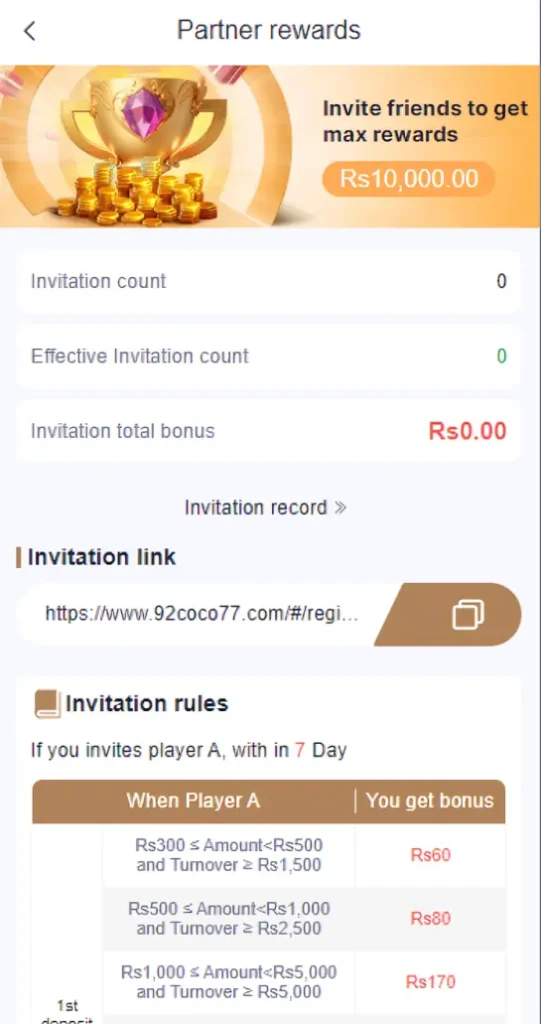
Task: Click the Rs0.00 total bonus amount
Action: point(467,431)
